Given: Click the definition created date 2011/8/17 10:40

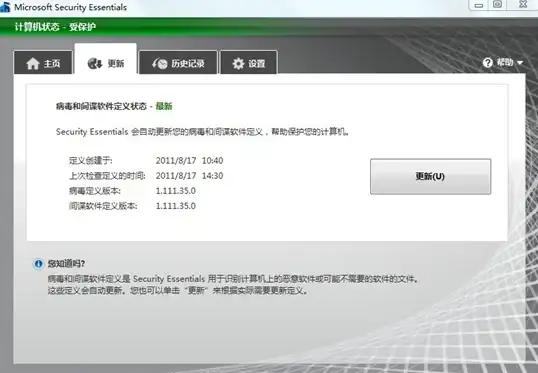Looking at the screenshot, I should [189, 160].
